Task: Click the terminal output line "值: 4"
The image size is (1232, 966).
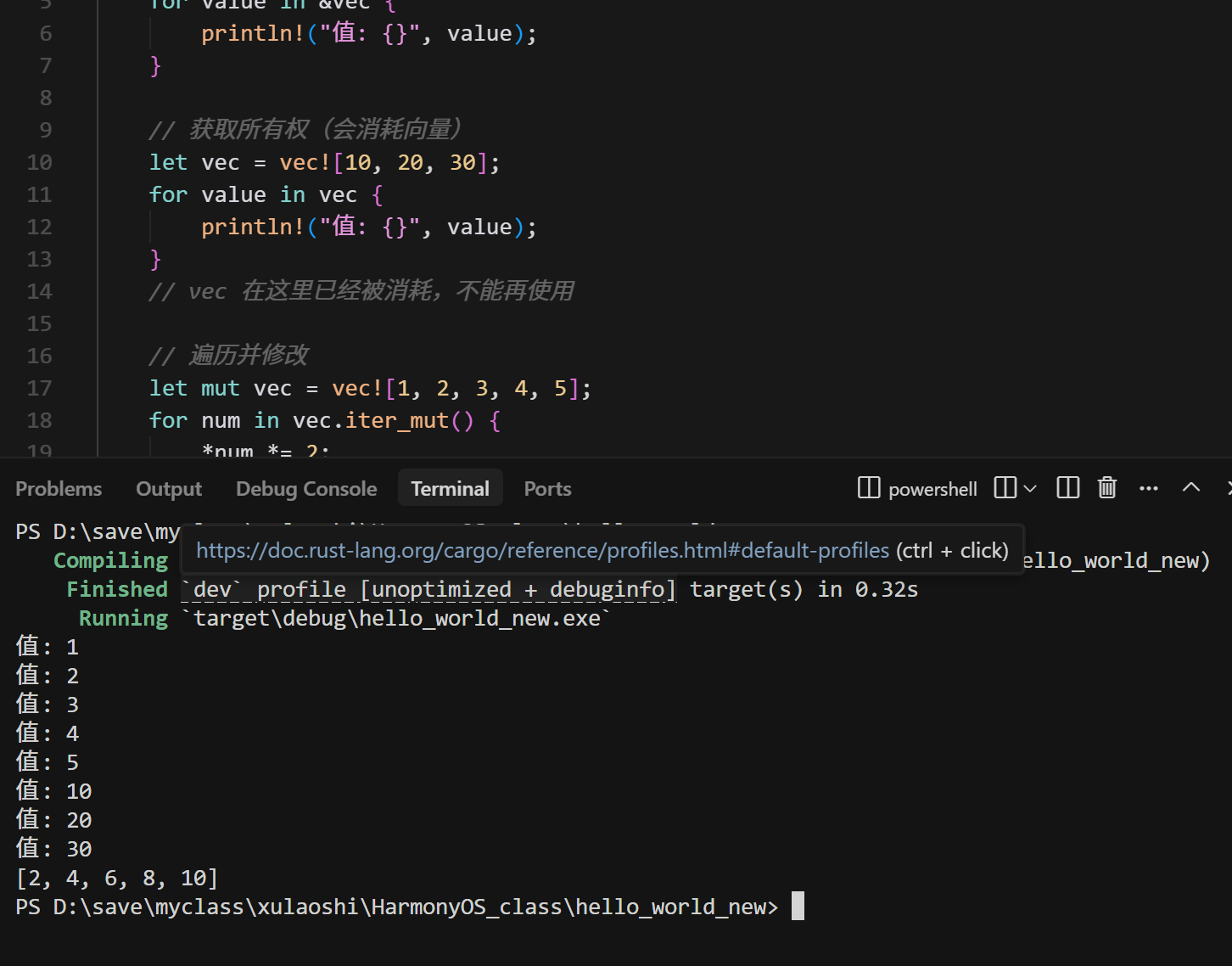Action: pyautogui.click(x=48, y=733)
